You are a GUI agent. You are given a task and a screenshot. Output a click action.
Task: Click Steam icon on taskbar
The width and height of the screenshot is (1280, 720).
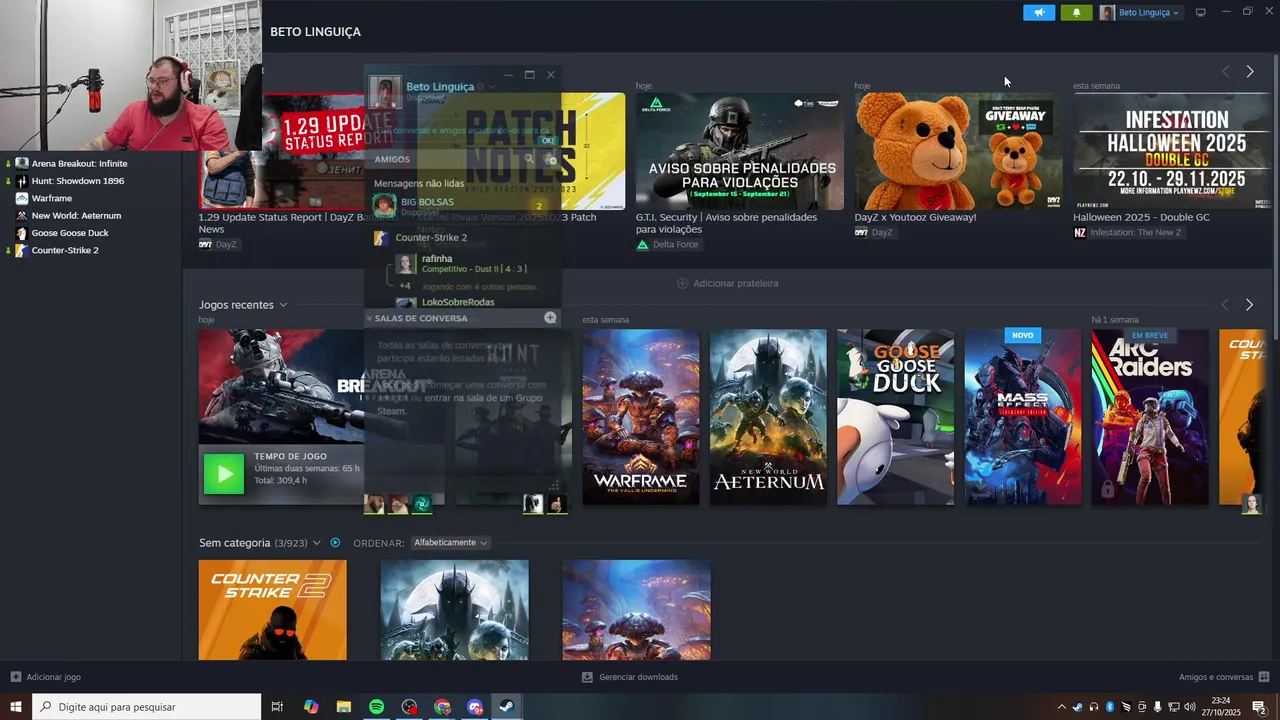tap(507, 707)
